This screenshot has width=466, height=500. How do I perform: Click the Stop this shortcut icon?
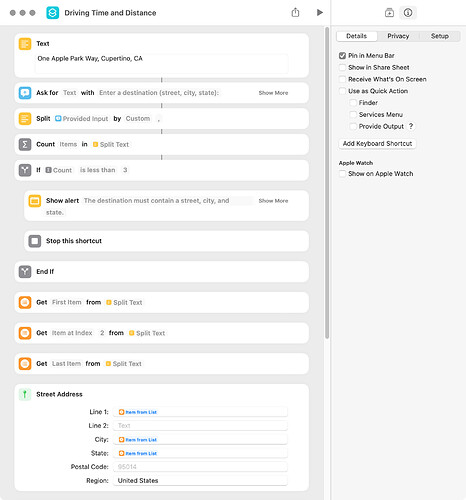coord(35,241)
